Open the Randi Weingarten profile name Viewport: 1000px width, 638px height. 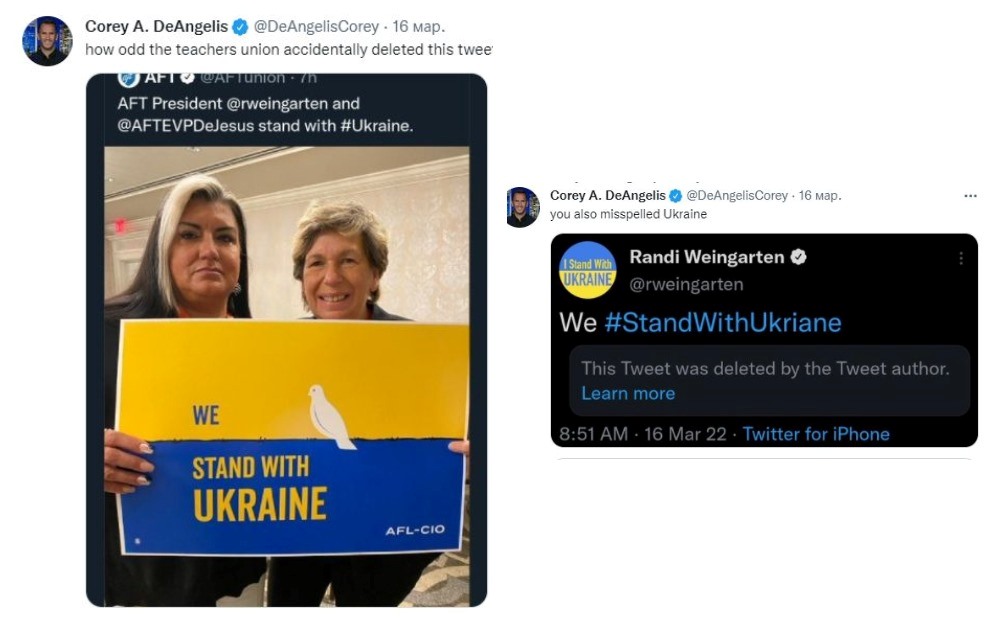point(706,257)
